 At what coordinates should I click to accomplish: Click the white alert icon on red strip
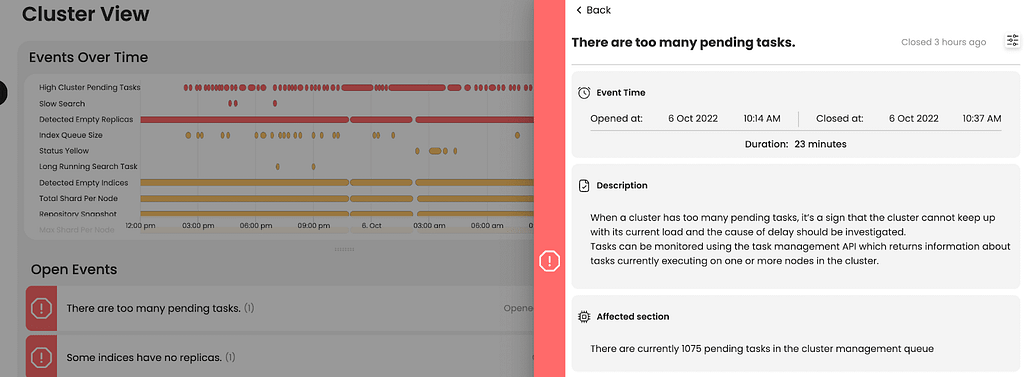(550, 261)
